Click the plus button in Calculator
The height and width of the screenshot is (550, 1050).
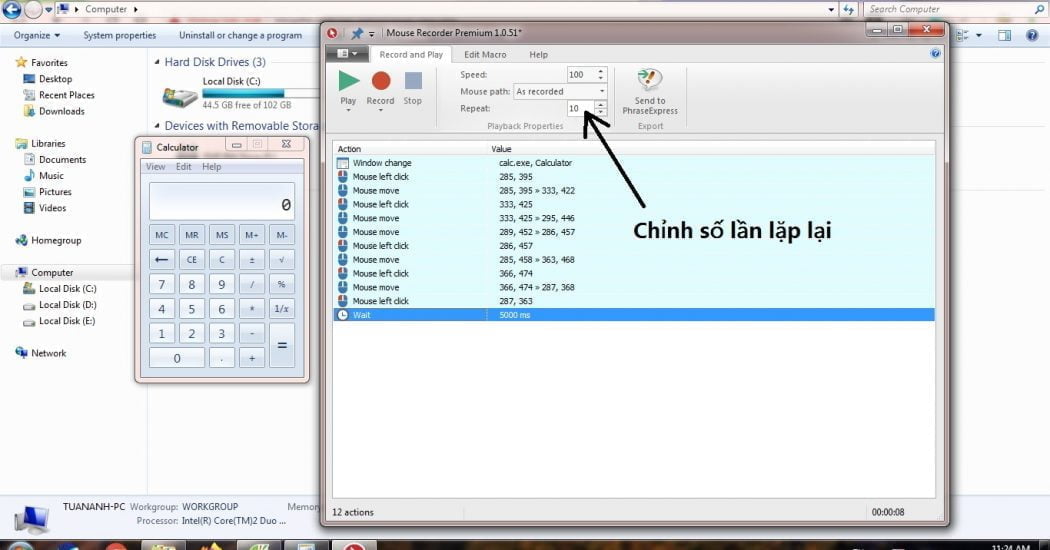tap(252, 358)
